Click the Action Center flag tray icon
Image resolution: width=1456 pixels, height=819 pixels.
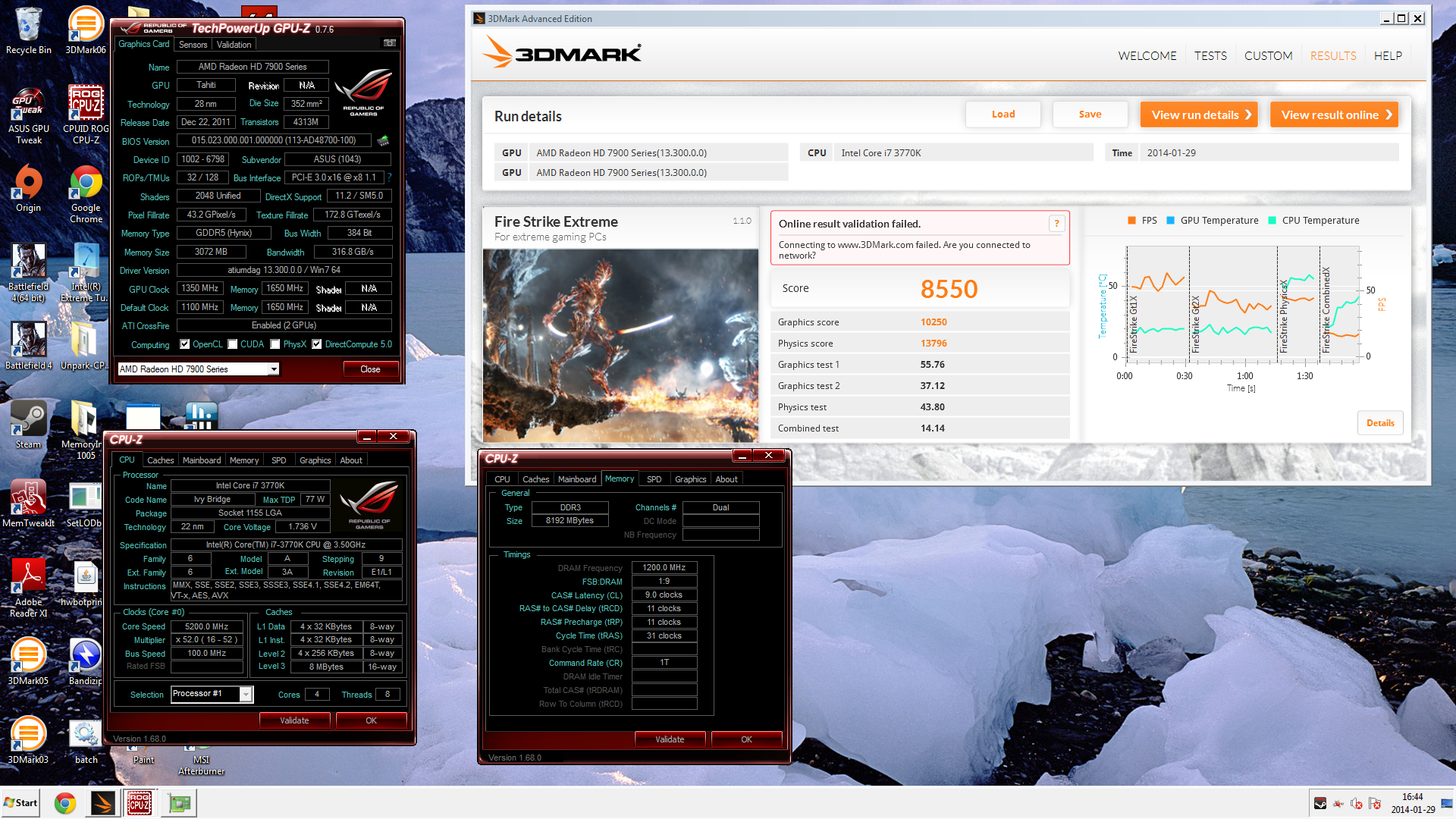pyautogui.click(x=1375, y=803)
